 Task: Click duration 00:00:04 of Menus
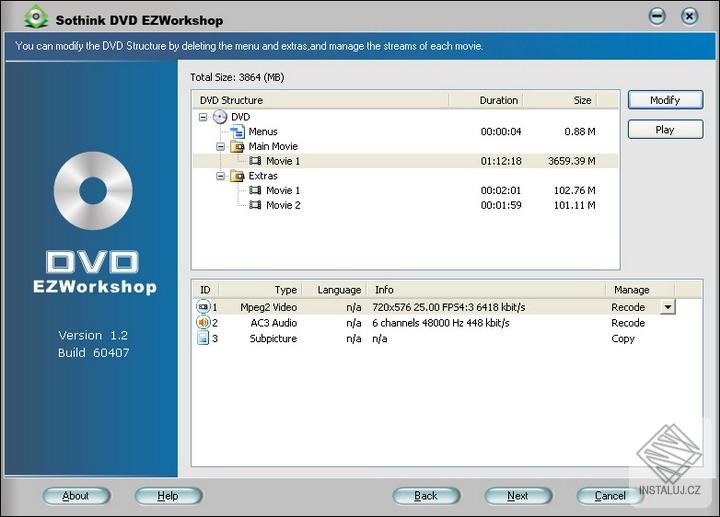pos(501,132)
